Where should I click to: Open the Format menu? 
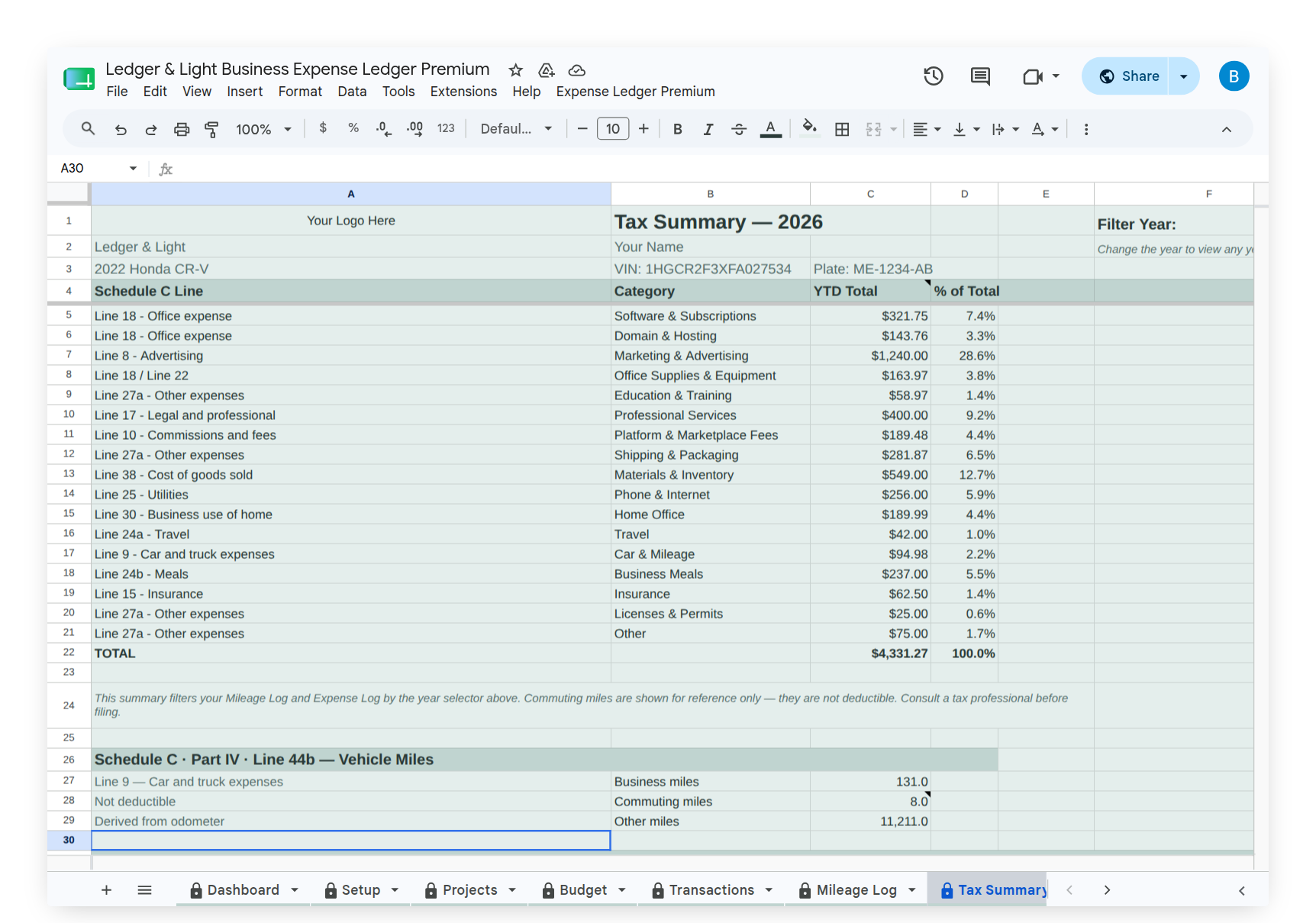pos(300,92)
